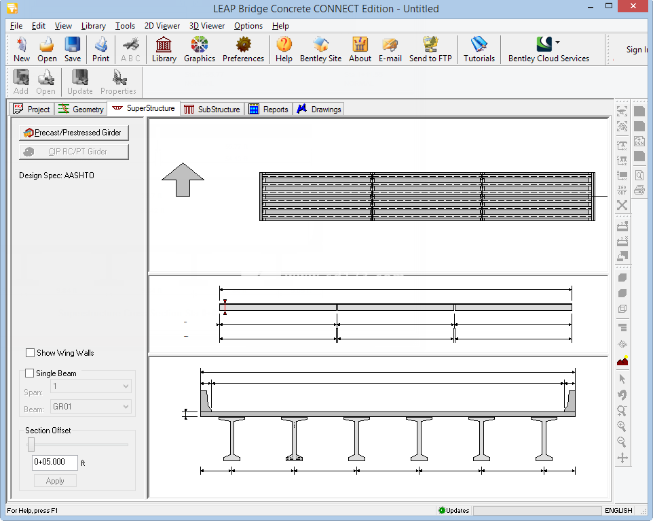Click the zoom out magnifier icon
Viewport: 661px width, 526px height.
622,442
